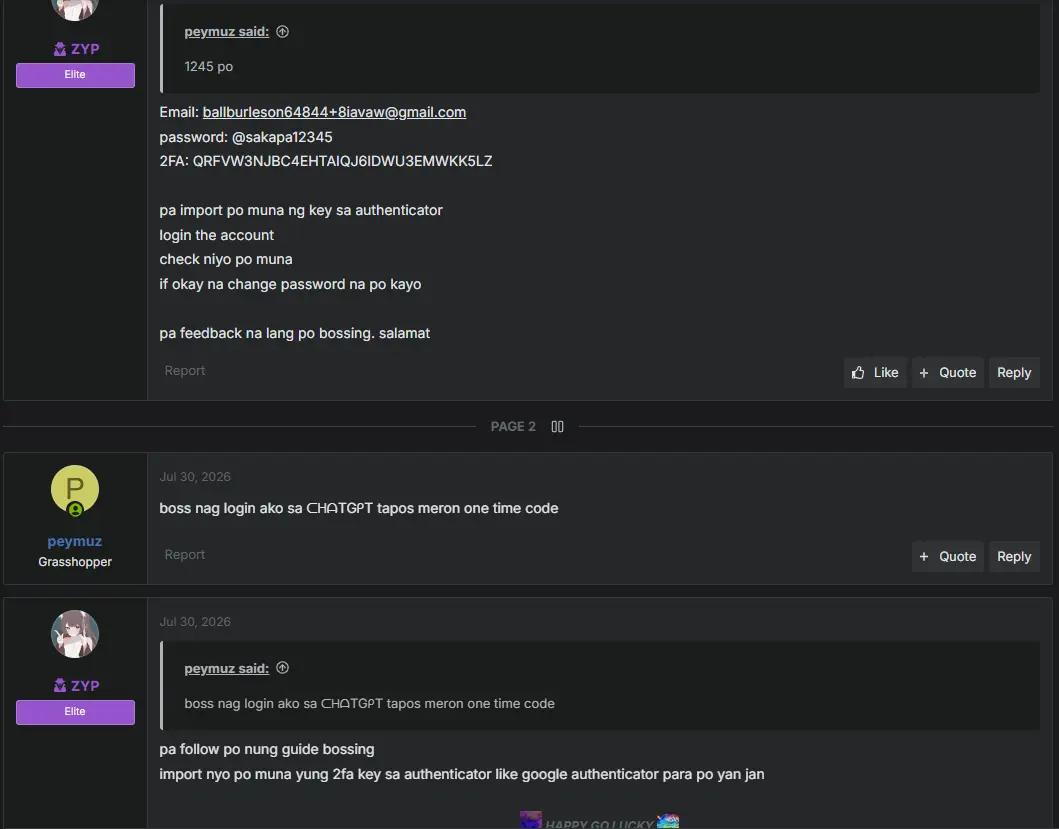Open the PAGE 2 columns icon

[x=557, y=426]
